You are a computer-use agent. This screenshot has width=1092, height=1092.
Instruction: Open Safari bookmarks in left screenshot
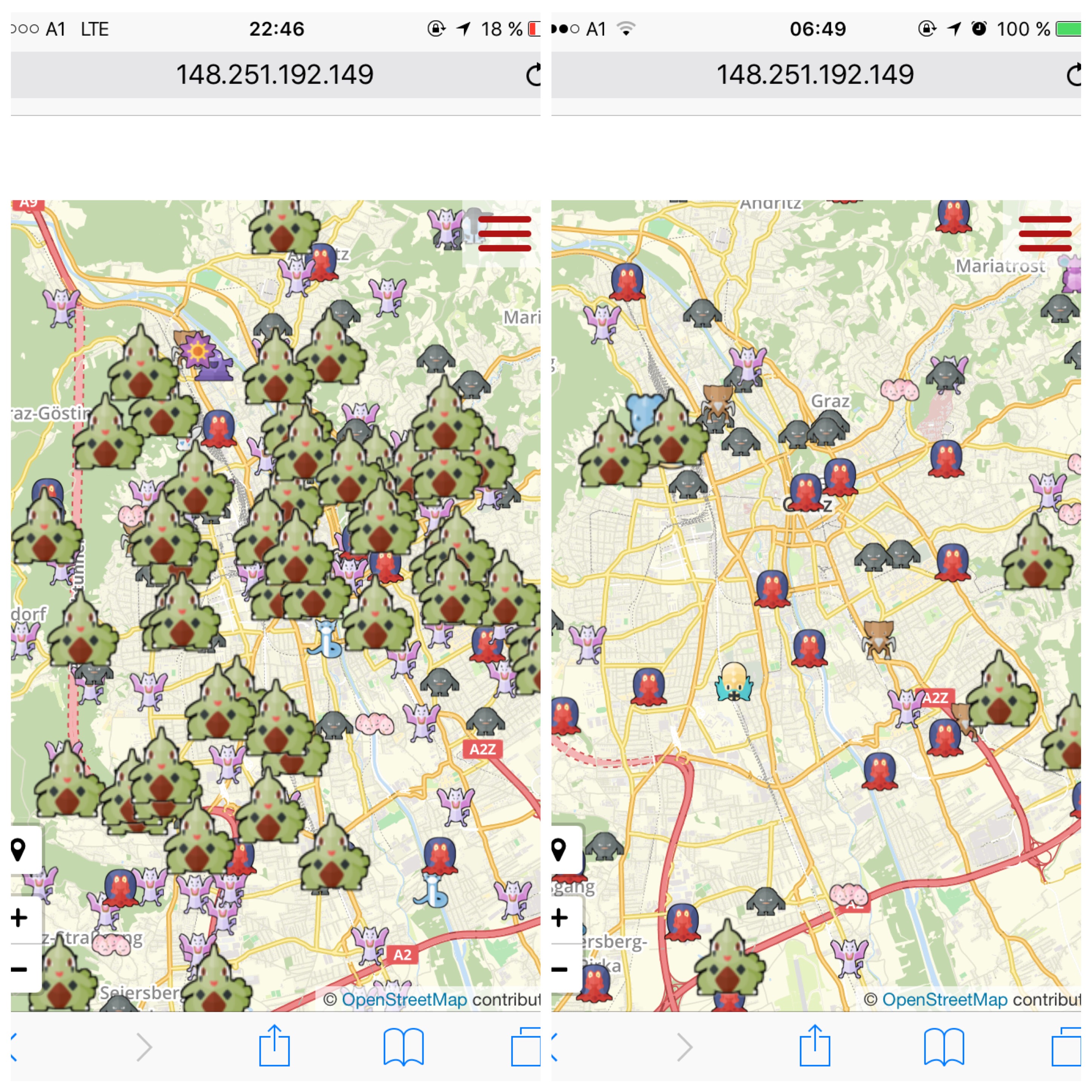click(403, 1048)
